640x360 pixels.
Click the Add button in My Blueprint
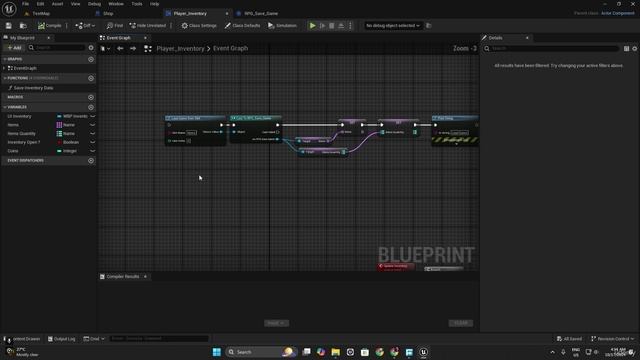(14, 48)
